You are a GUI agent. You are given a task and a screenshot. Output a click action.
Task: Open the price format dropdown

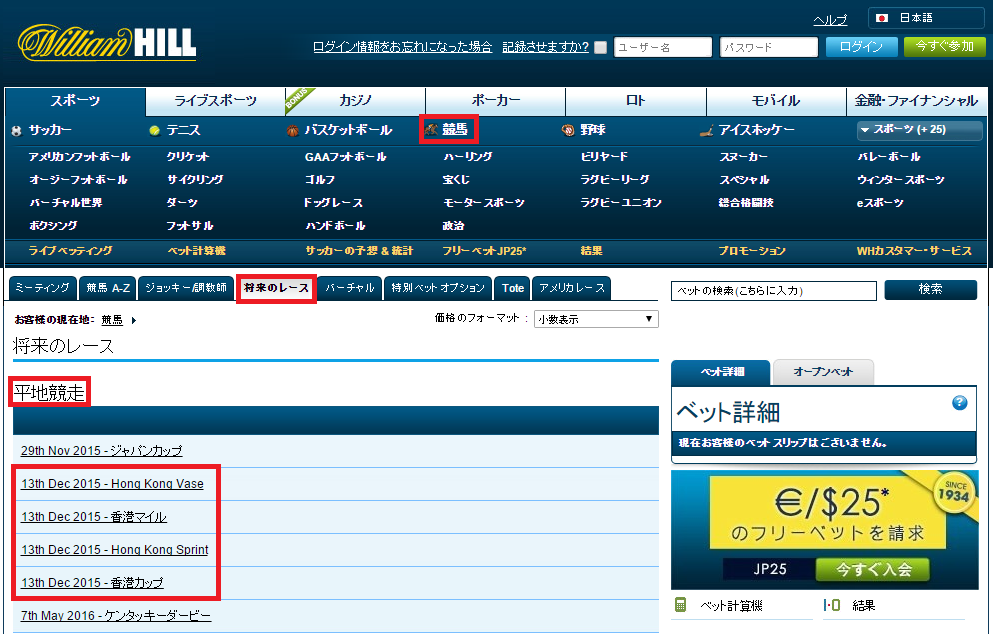click(596, 319)
